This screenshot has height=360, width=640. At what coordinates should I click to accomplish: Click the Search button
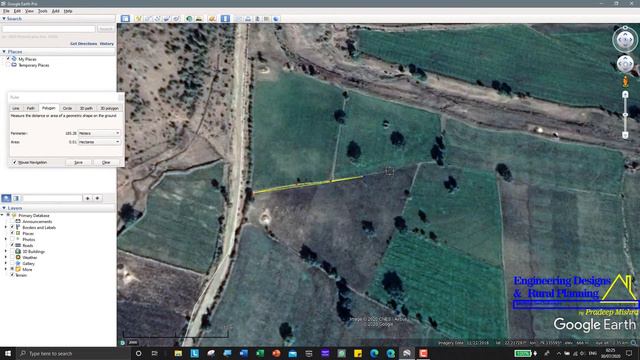tap(106, 29)
